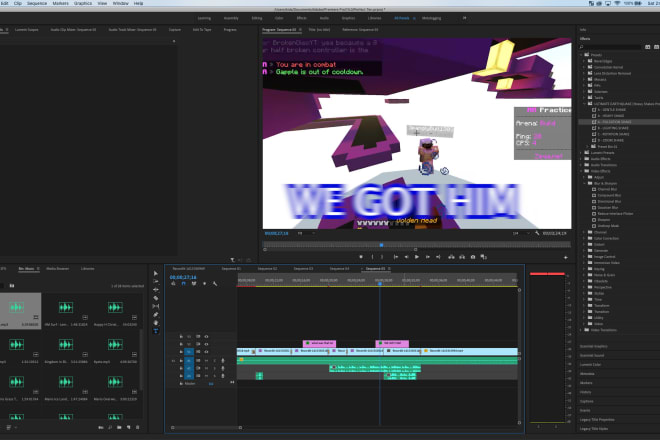Click Go to In point button

tap(396, 257)
